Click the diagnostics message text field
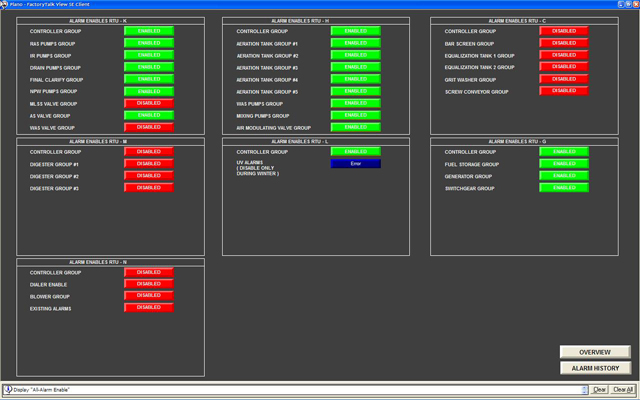 [x=300, y=389]
